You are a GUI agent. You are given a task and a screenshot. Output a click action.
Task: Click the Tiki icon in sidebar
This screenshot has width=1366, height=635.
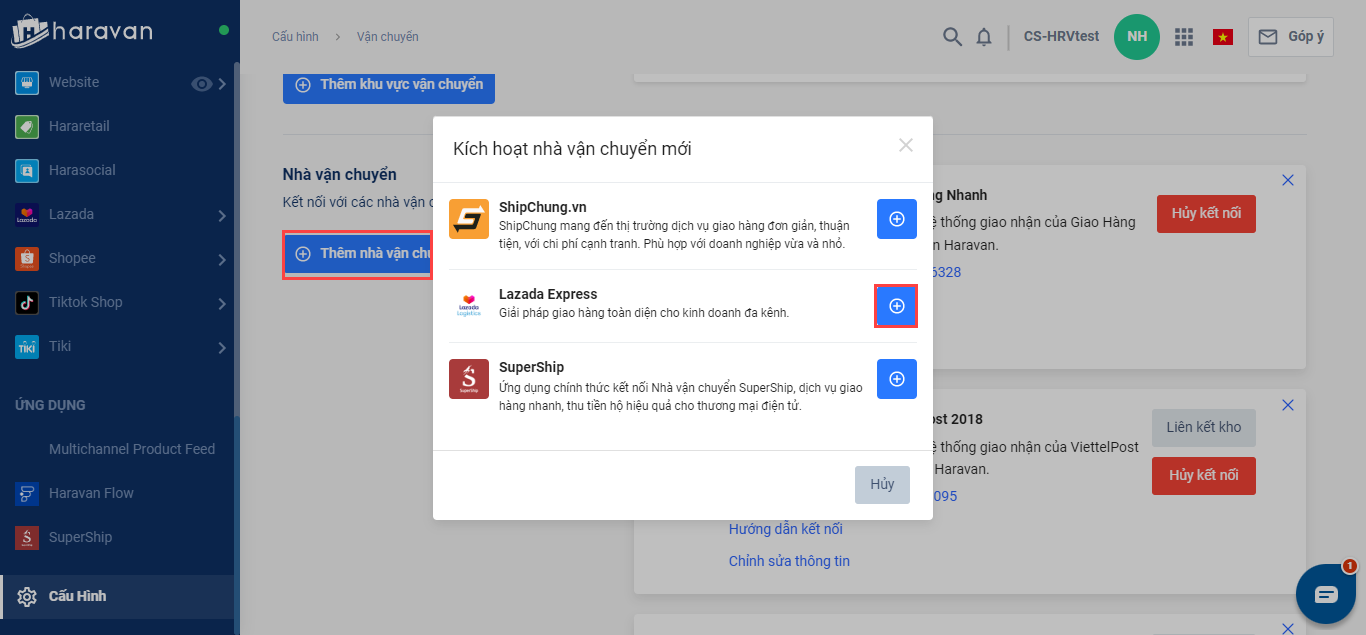[27, 347]
